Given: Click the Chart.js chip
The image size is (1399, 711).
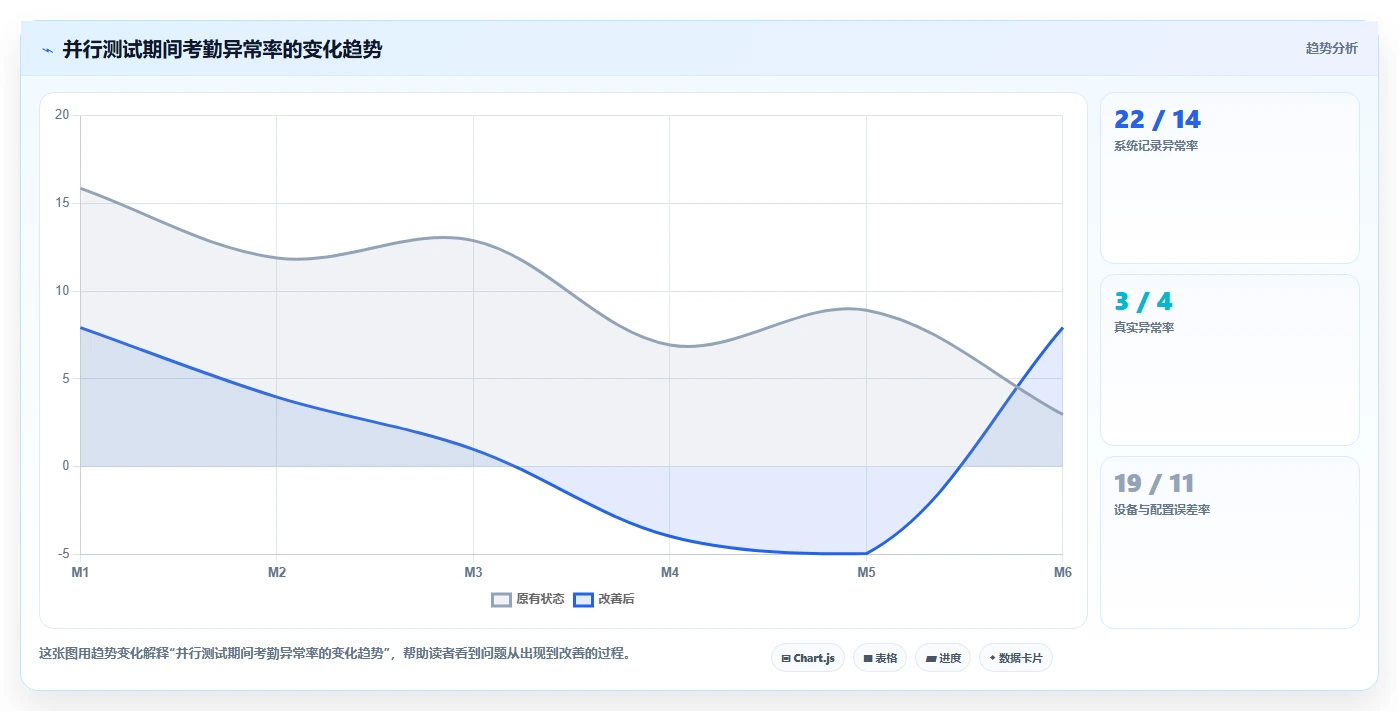Looking at the screenshot, I should 808,658.
